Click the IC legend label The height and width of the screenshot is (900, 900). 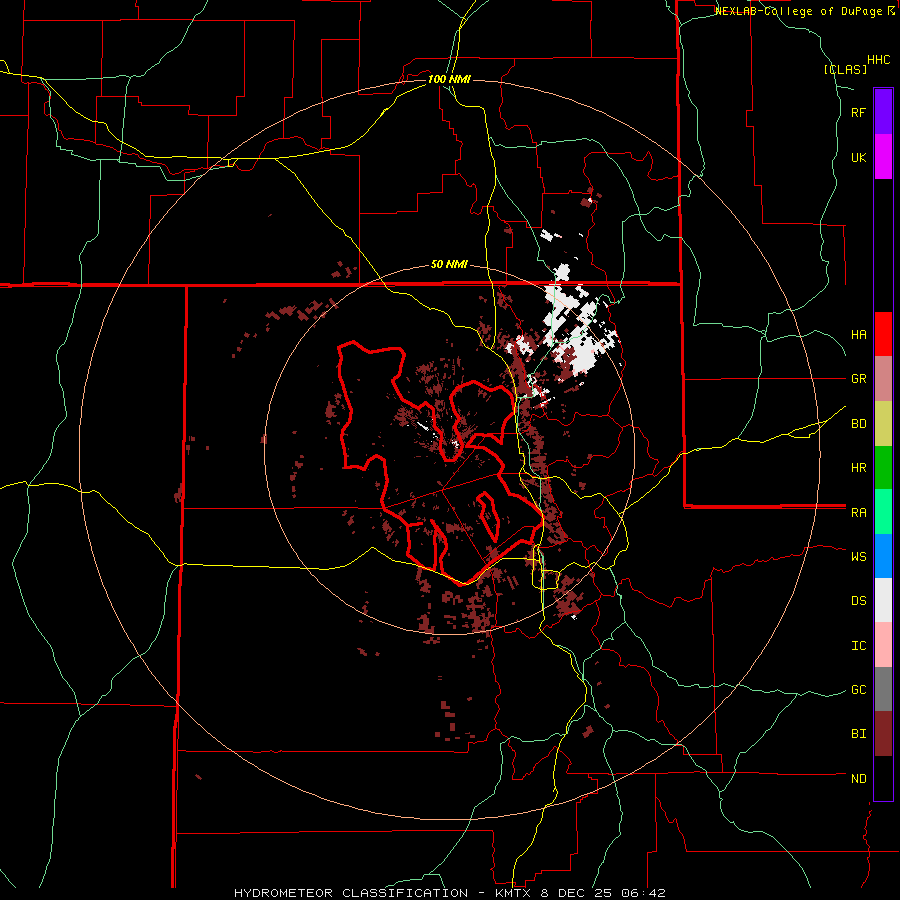(859, 645)
